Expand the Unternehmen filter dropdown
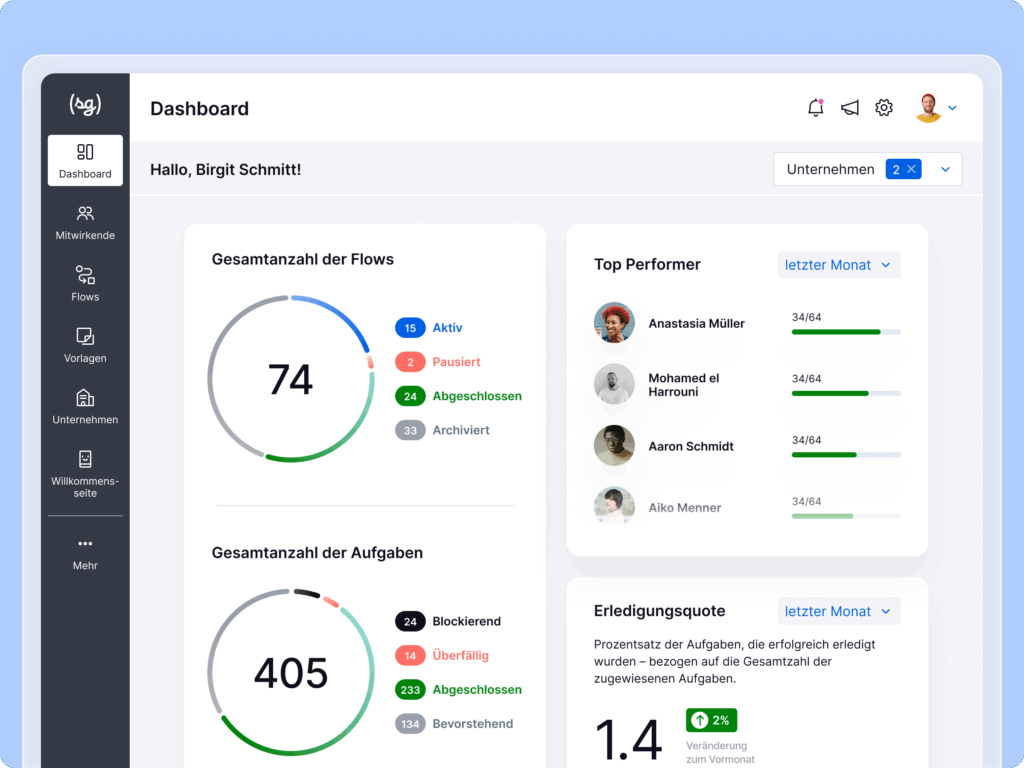1024x768 pixels. 945,170
